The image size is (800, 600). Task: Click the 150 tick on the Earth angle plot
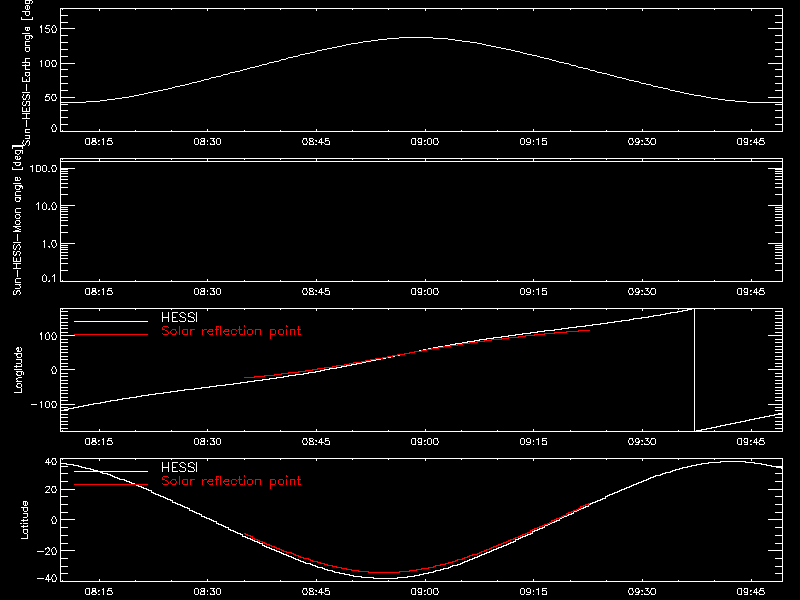tap(50, 30)
